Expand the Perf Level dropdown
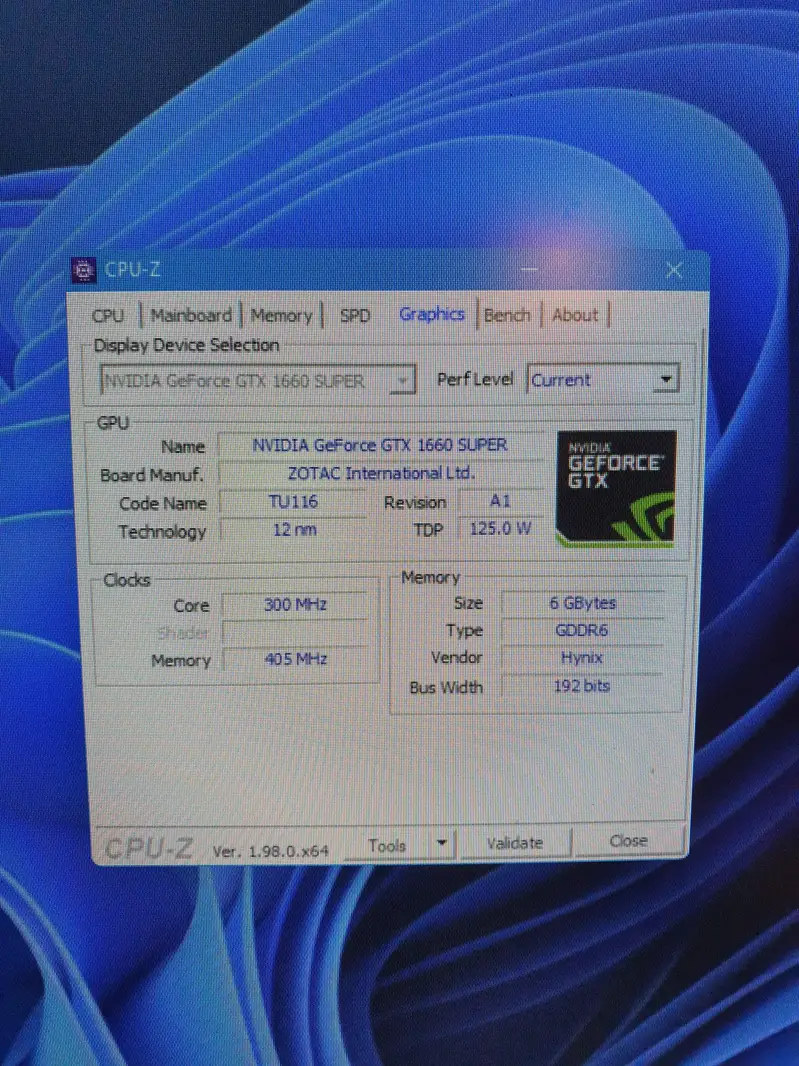 pyautogui.click(x=665, y=380)
